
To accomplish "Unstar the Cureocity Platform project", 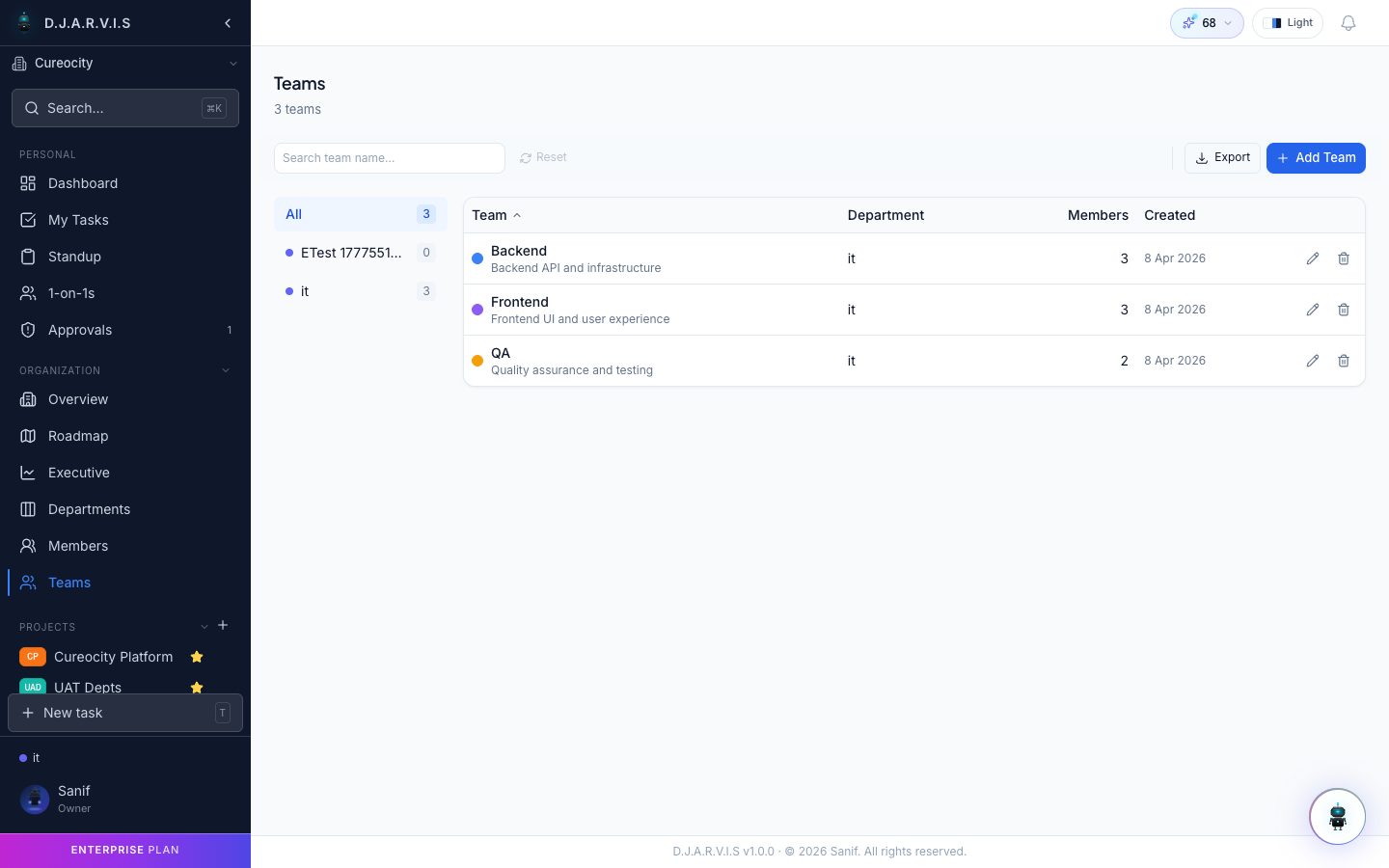I will point(197,657).
